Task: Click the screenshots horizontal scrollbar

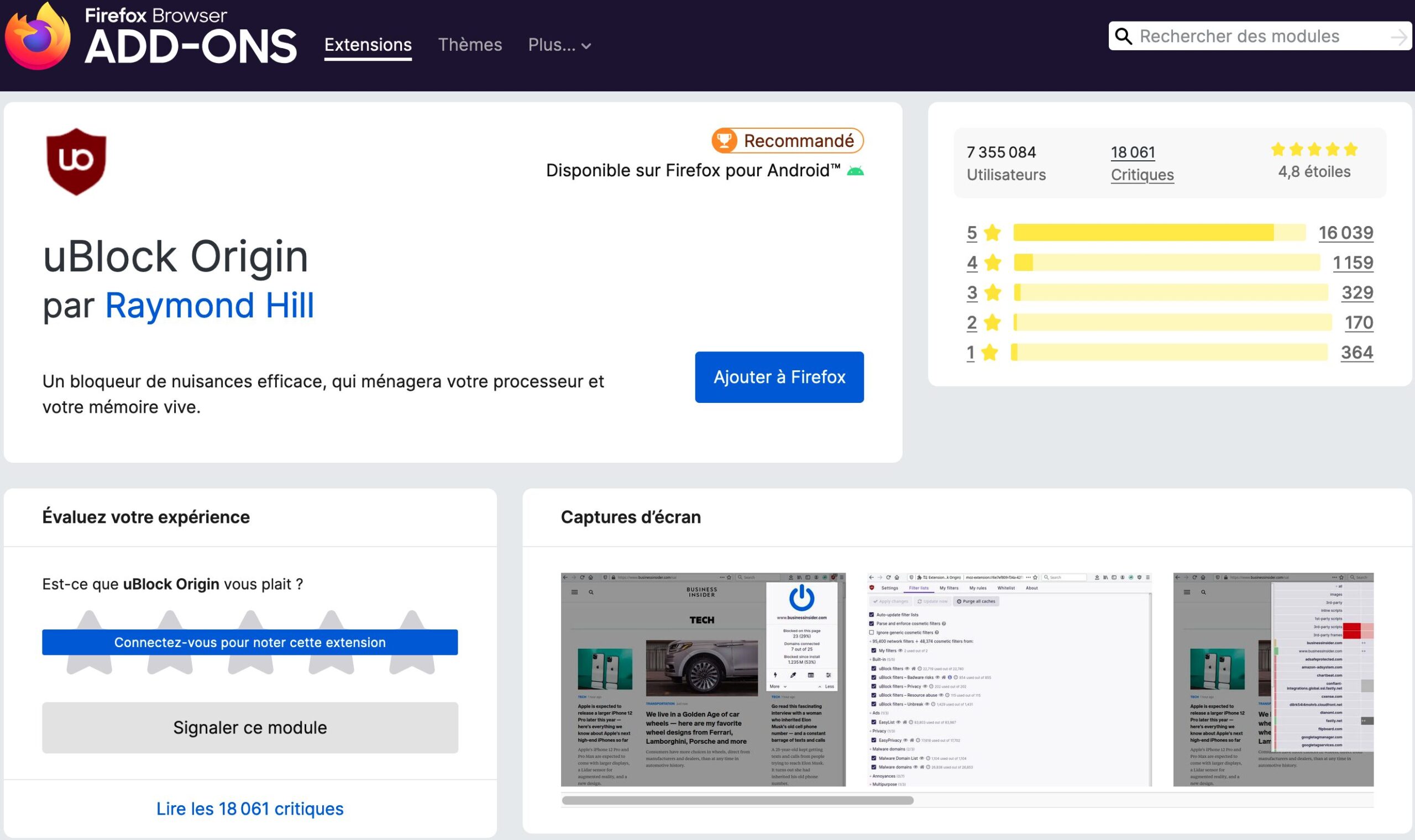Action: tap(737, 800)
